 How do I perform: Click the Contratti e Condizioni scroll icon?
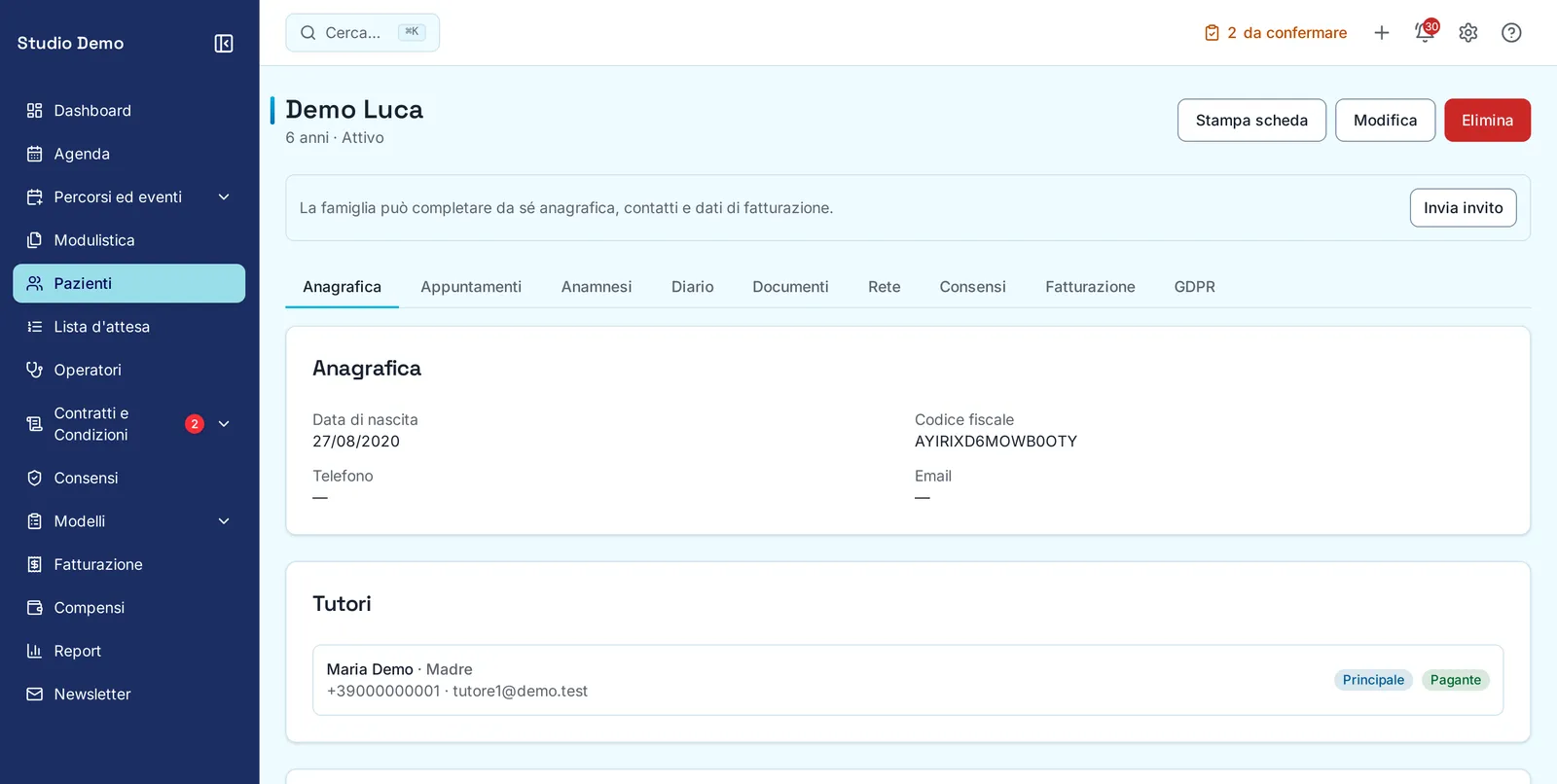click(x=35, y=424)
